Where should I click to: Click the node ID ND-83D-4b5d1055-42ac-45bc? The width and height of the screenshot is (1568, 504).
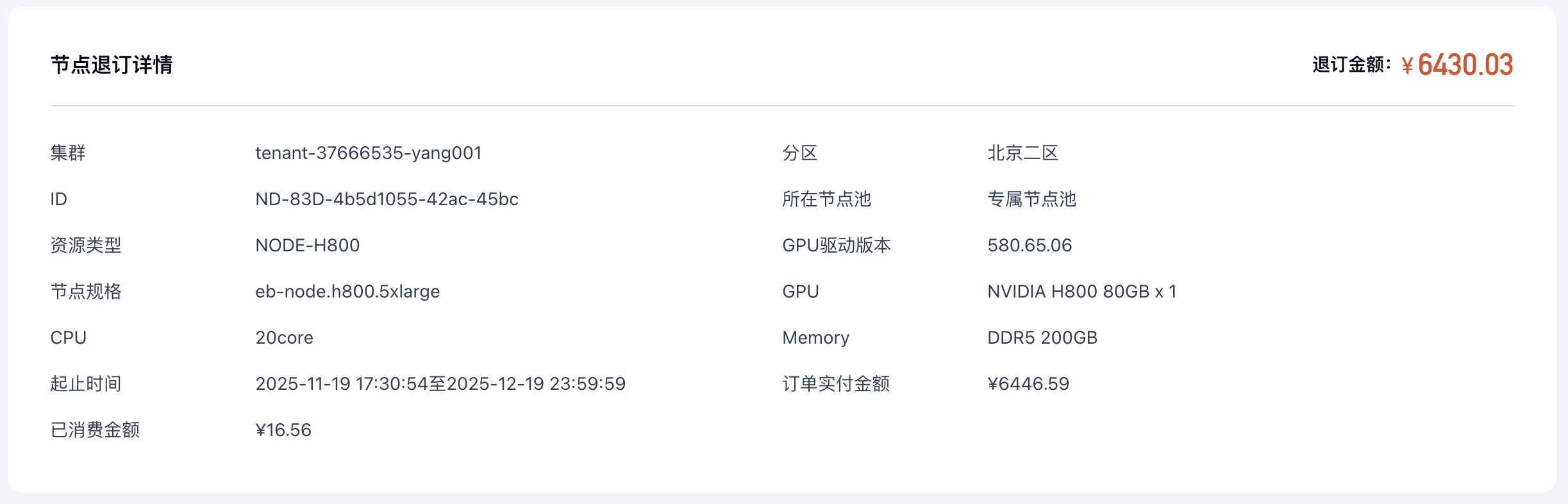coord(387,199)
